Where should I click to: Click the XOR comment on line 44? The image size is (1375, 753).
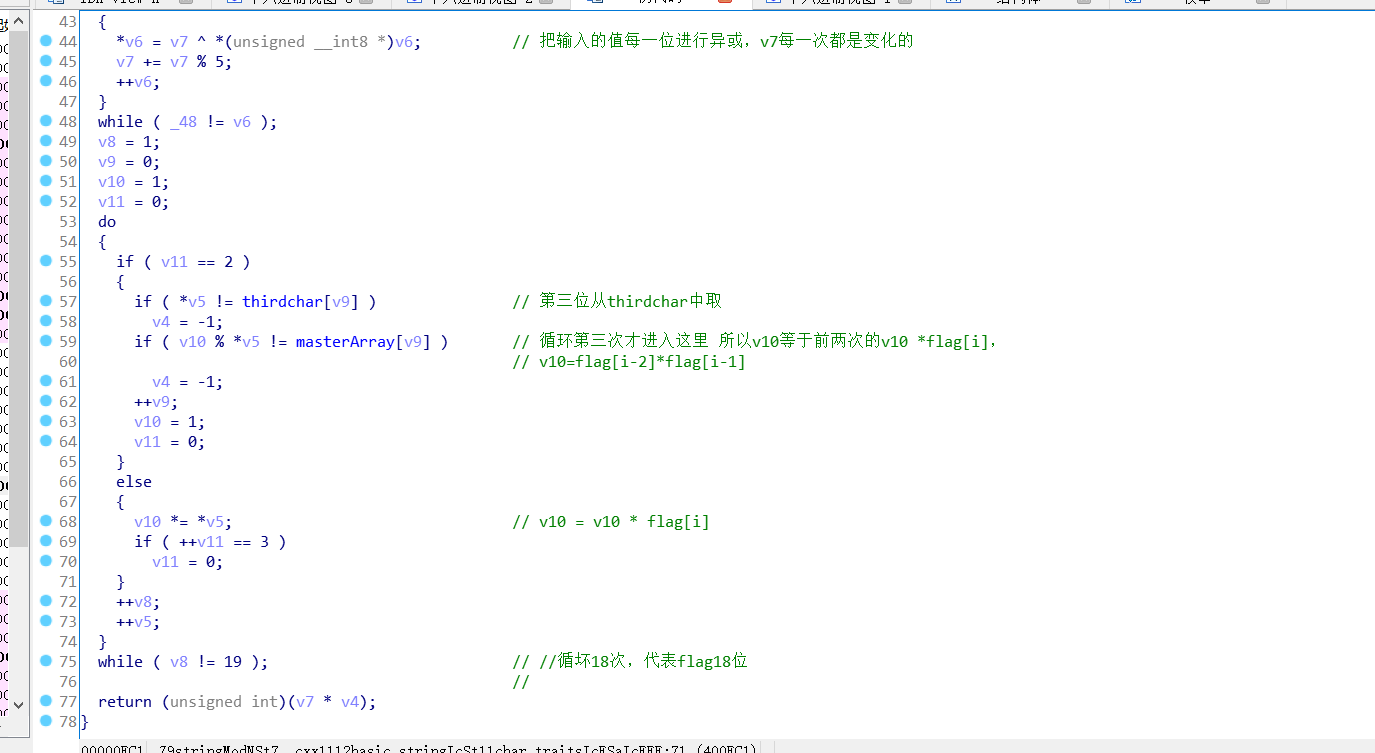tap(712, 41)
